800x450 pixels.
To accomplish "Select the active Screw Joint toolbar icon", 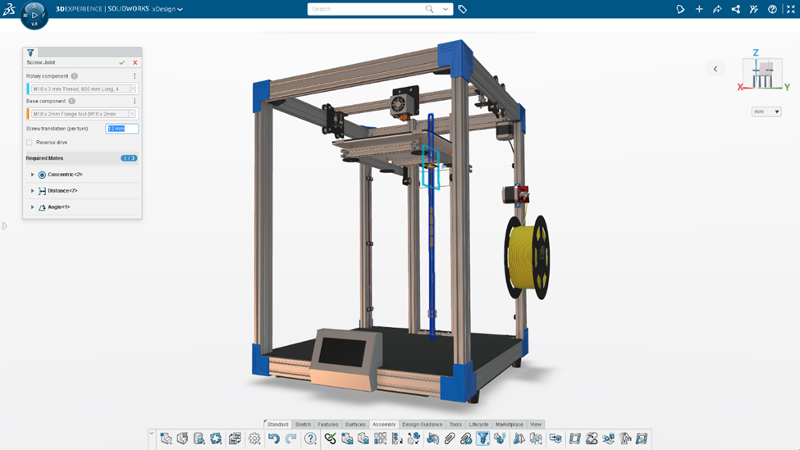I will [483, 438].
